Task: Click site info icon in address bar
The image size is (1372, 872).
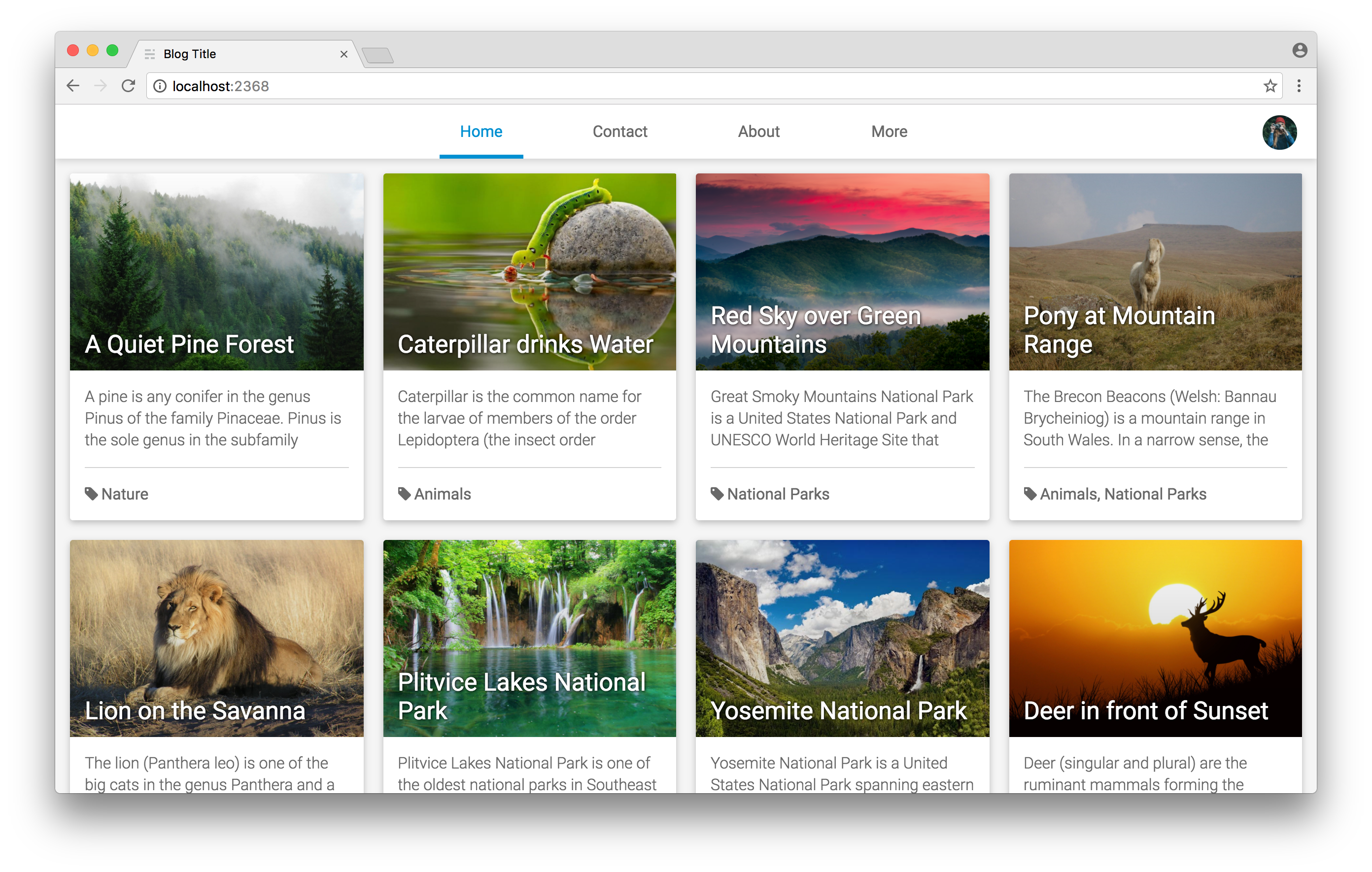Action: [x=160, y=86]
